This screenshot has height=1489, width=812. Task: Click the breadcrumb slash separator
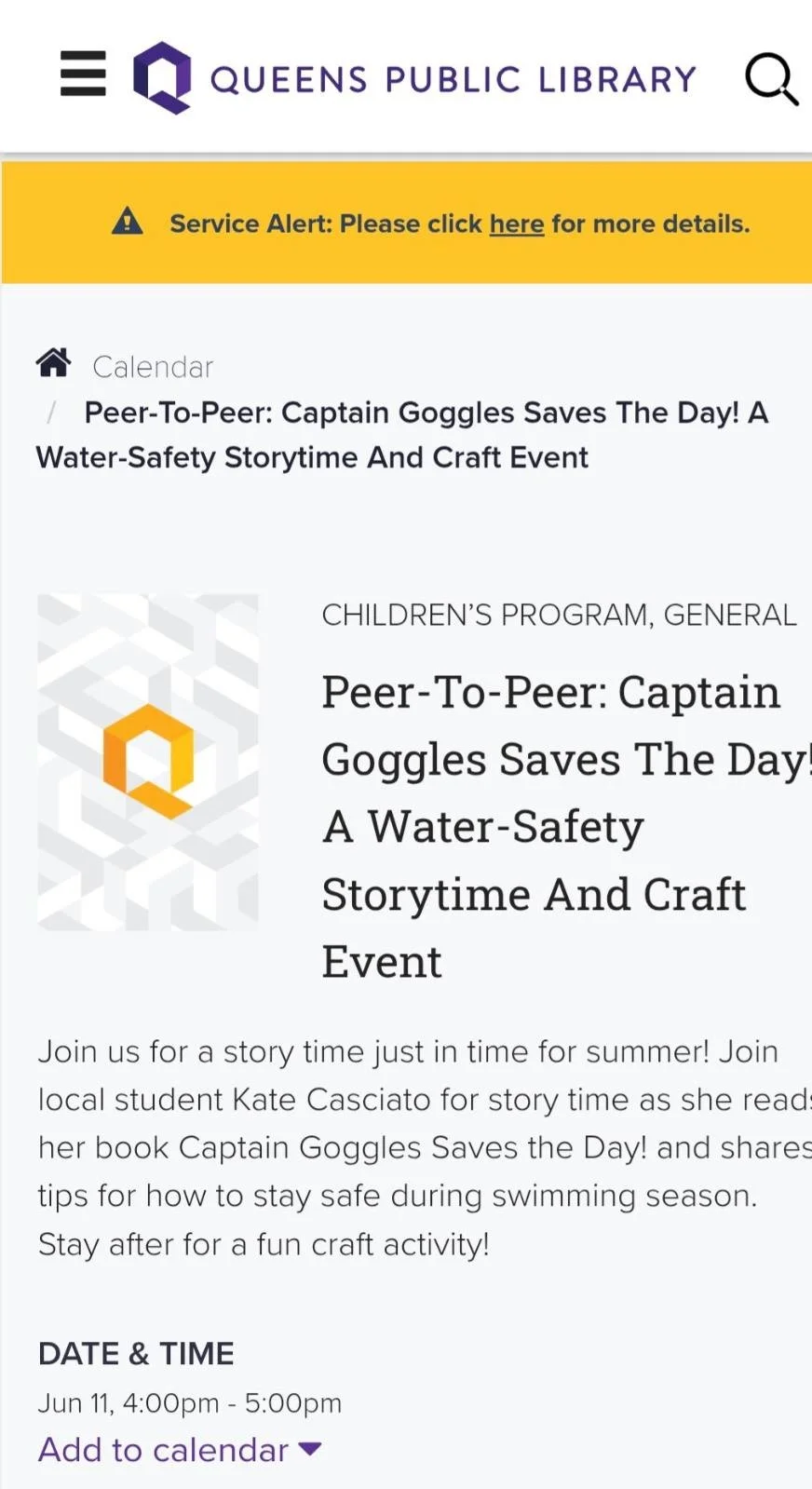pyautogui.click(x=52, y=413)
